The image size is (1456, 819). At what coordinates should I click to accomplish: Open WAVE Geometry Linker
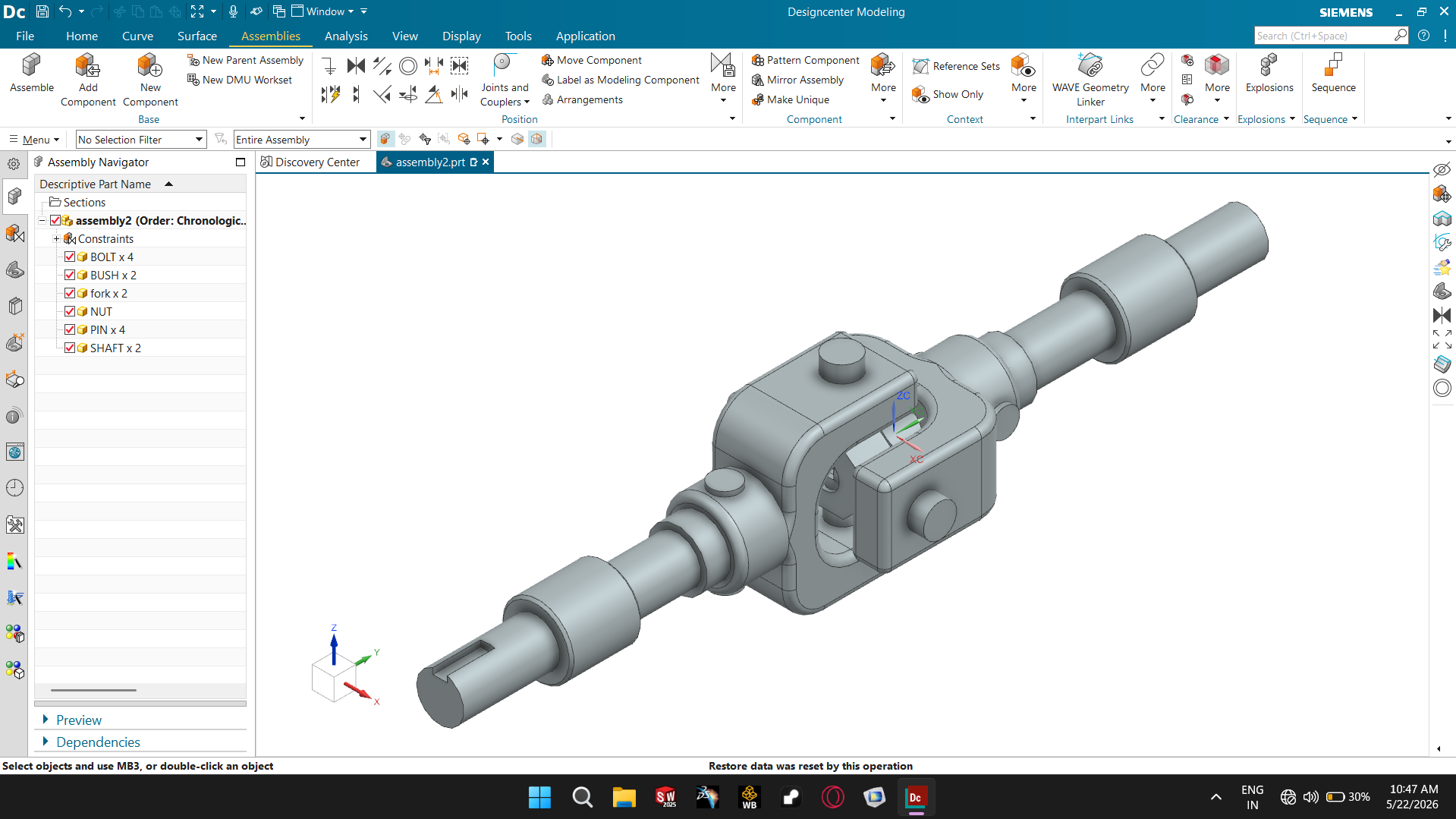(1090, 80)
